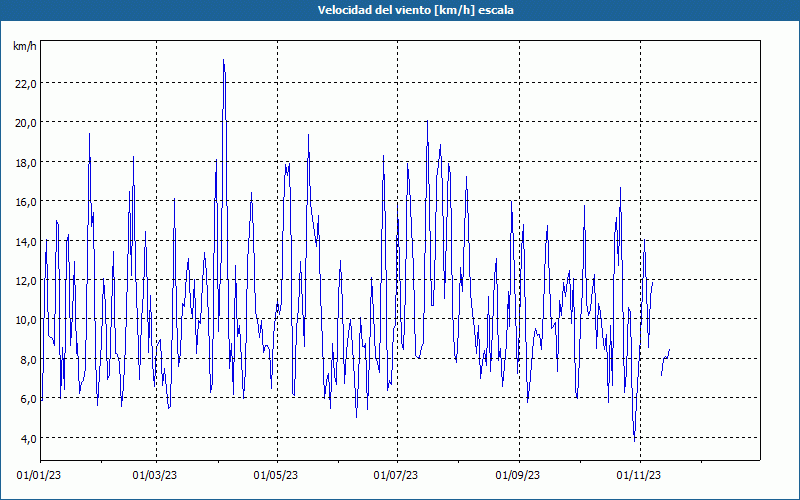The width and height of the screenshot is (800, 500).
Task: Click the highest wind peak above 22 km/h
Action: coord(223,61)
